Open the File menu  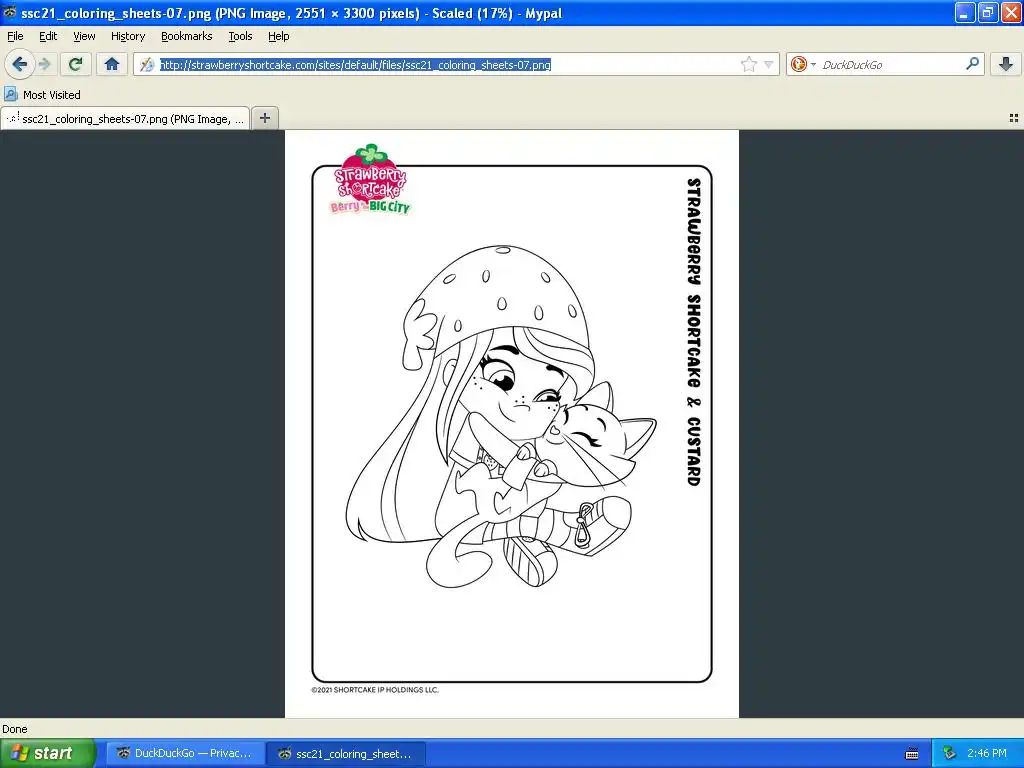tap(15, 36)
